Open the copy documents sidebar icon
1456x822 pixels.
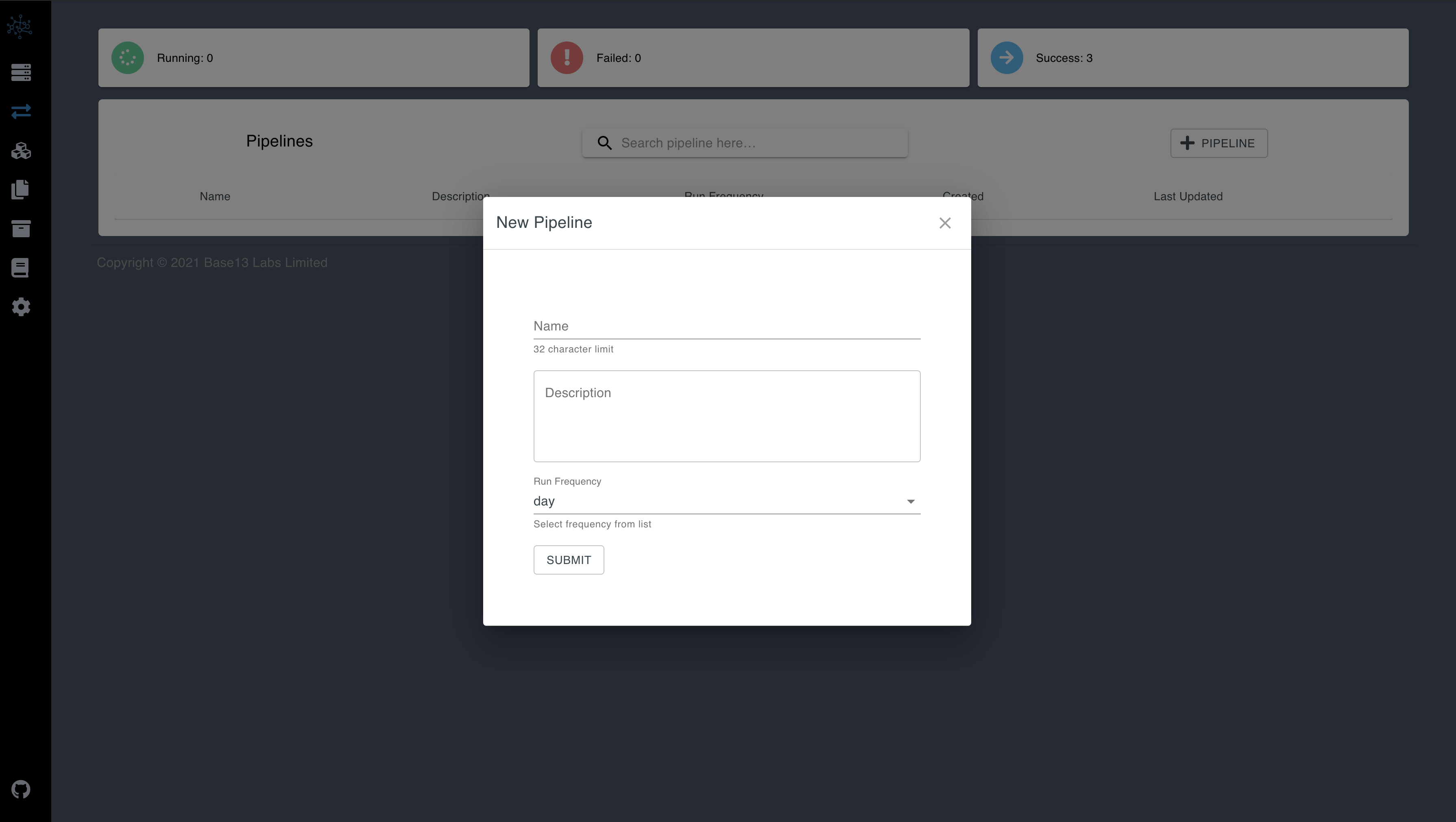coord(20,190)
